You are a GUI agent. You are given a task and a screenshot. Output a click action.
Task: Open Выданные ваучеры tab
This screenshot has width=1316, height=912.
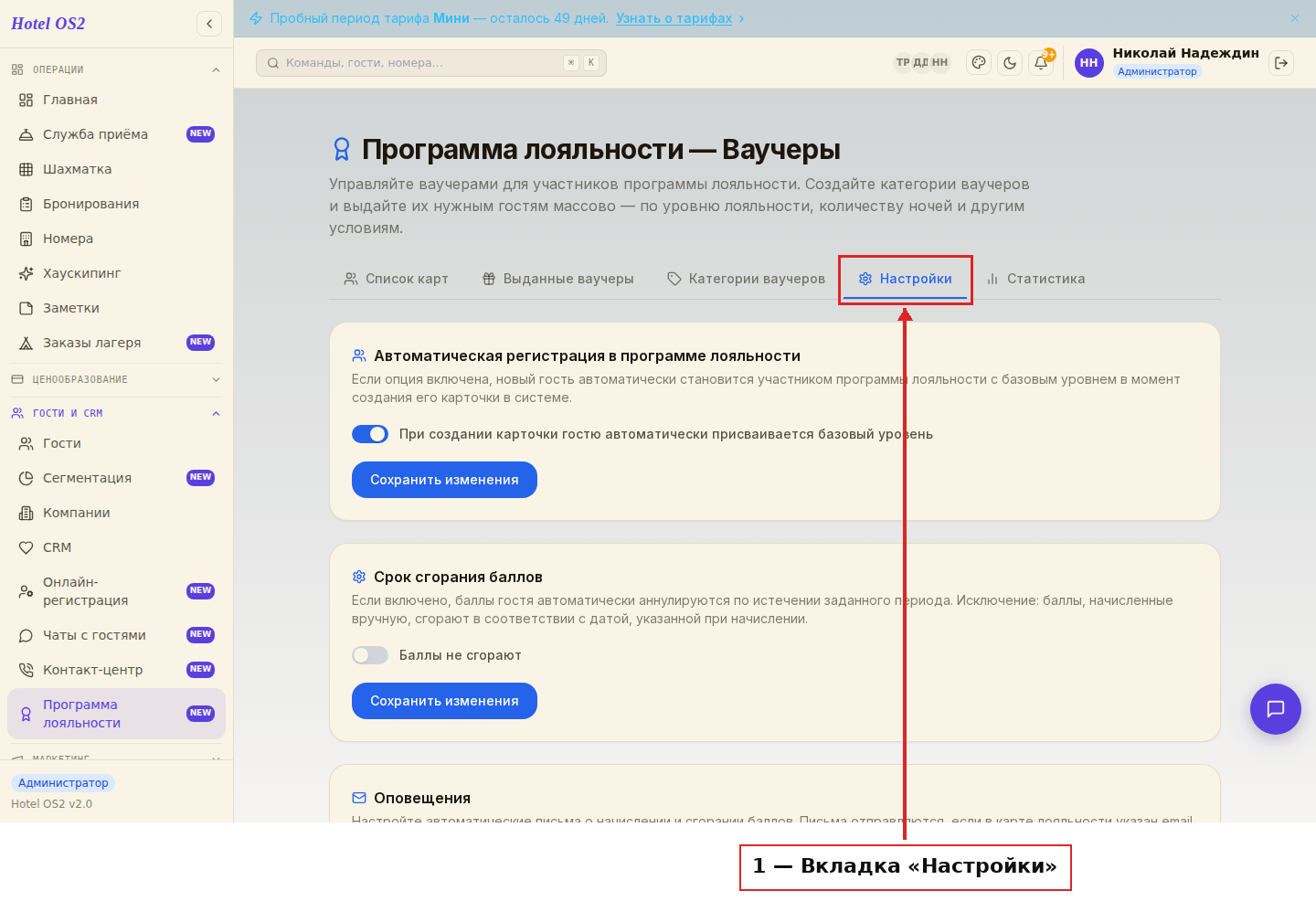pyautogui.click(x=557, y=279)
